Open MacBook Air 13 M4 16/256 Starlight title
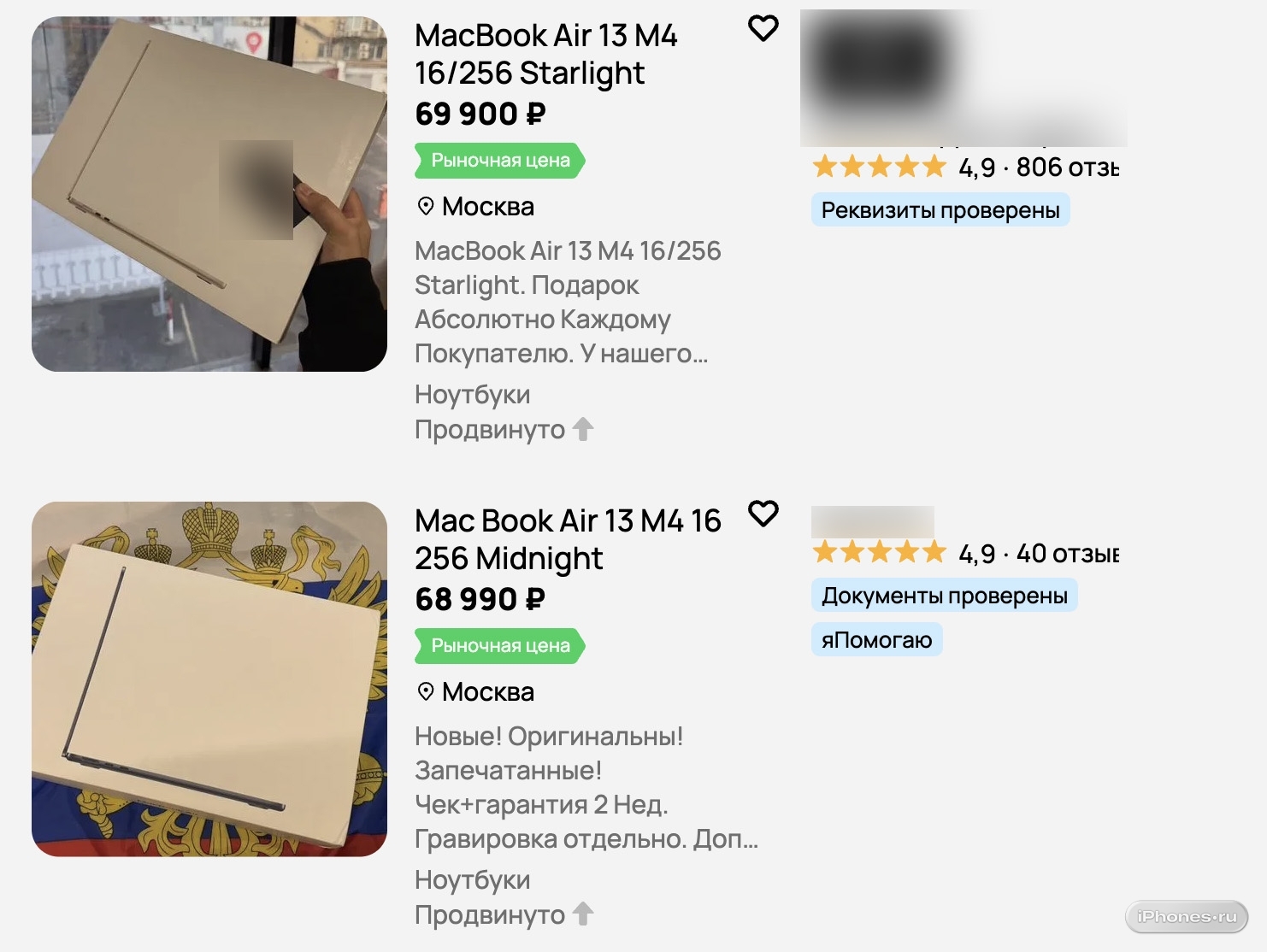The image size is (1267, 952). 546,54
